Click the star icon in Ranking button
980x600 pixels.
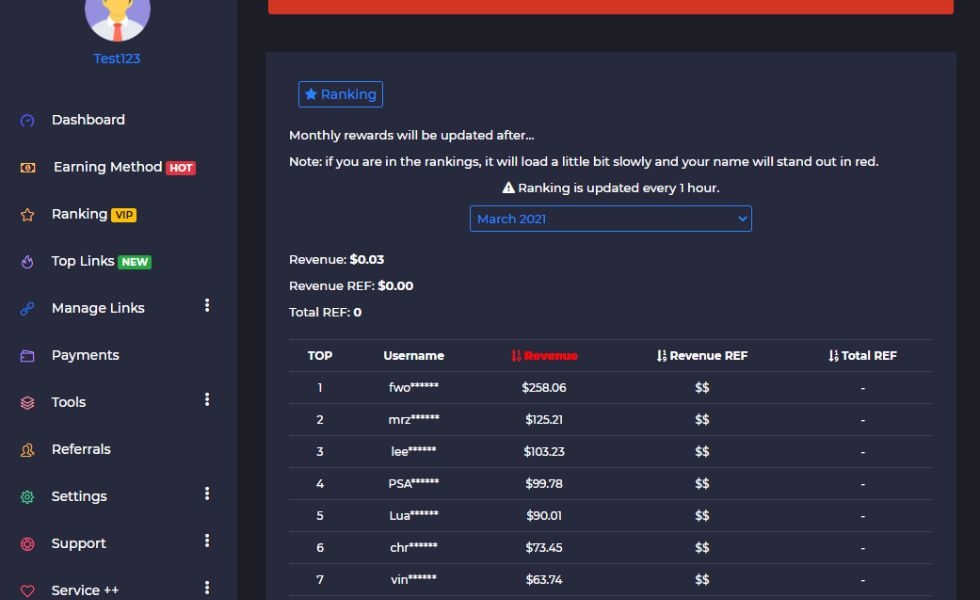pos(311,94)
